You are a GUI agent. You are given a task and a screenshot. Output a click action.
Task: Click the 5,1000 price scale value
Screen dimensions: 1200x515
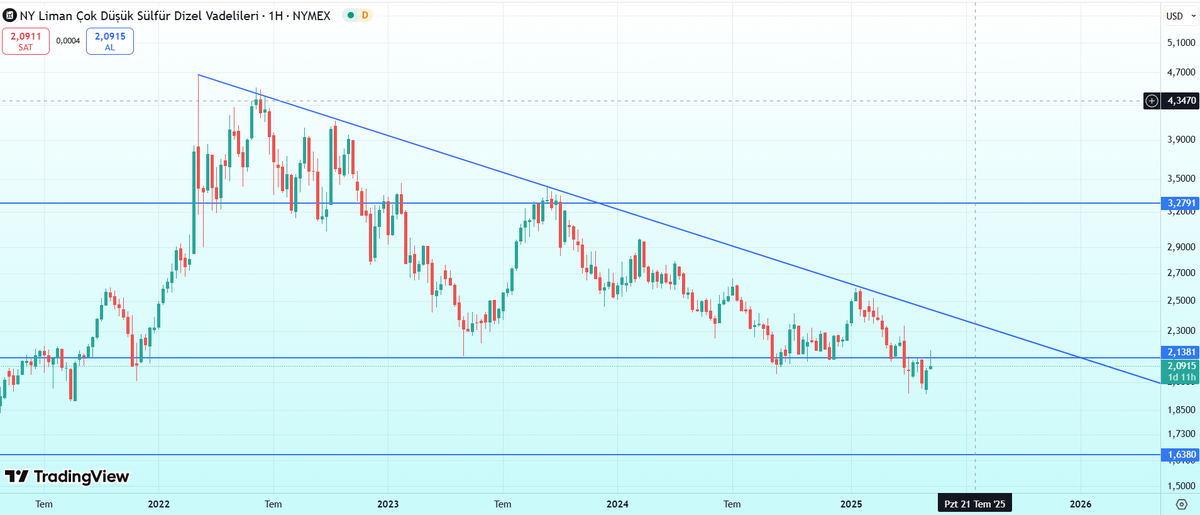click(x=1182, y=43)
